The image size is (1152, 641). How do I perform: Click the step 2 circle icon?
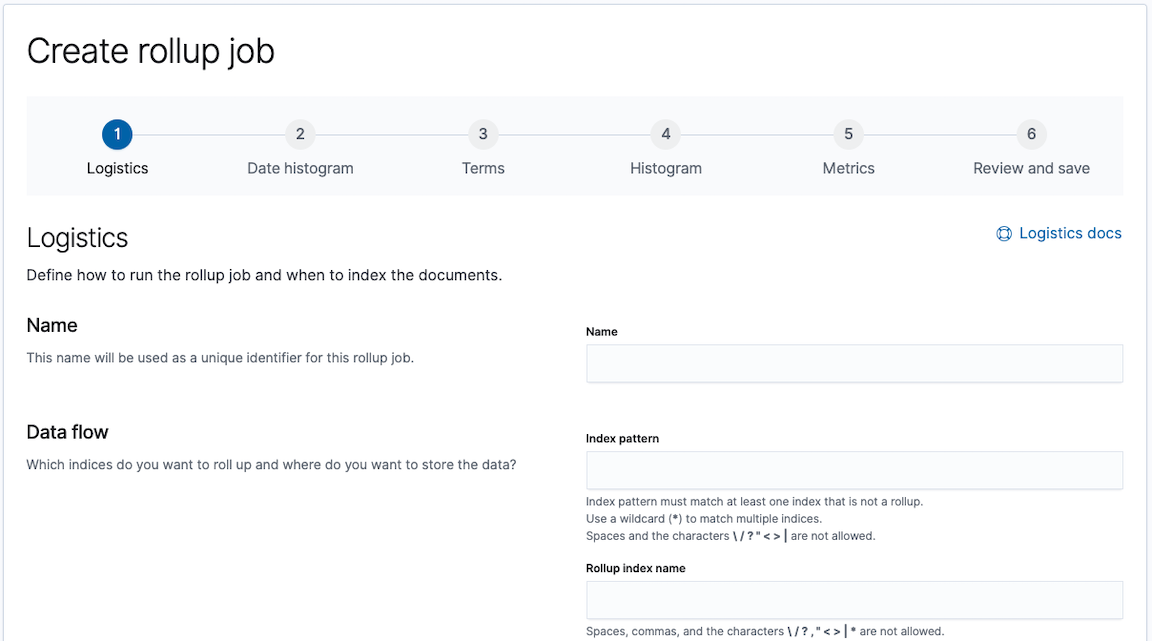(x=300, y=134)
